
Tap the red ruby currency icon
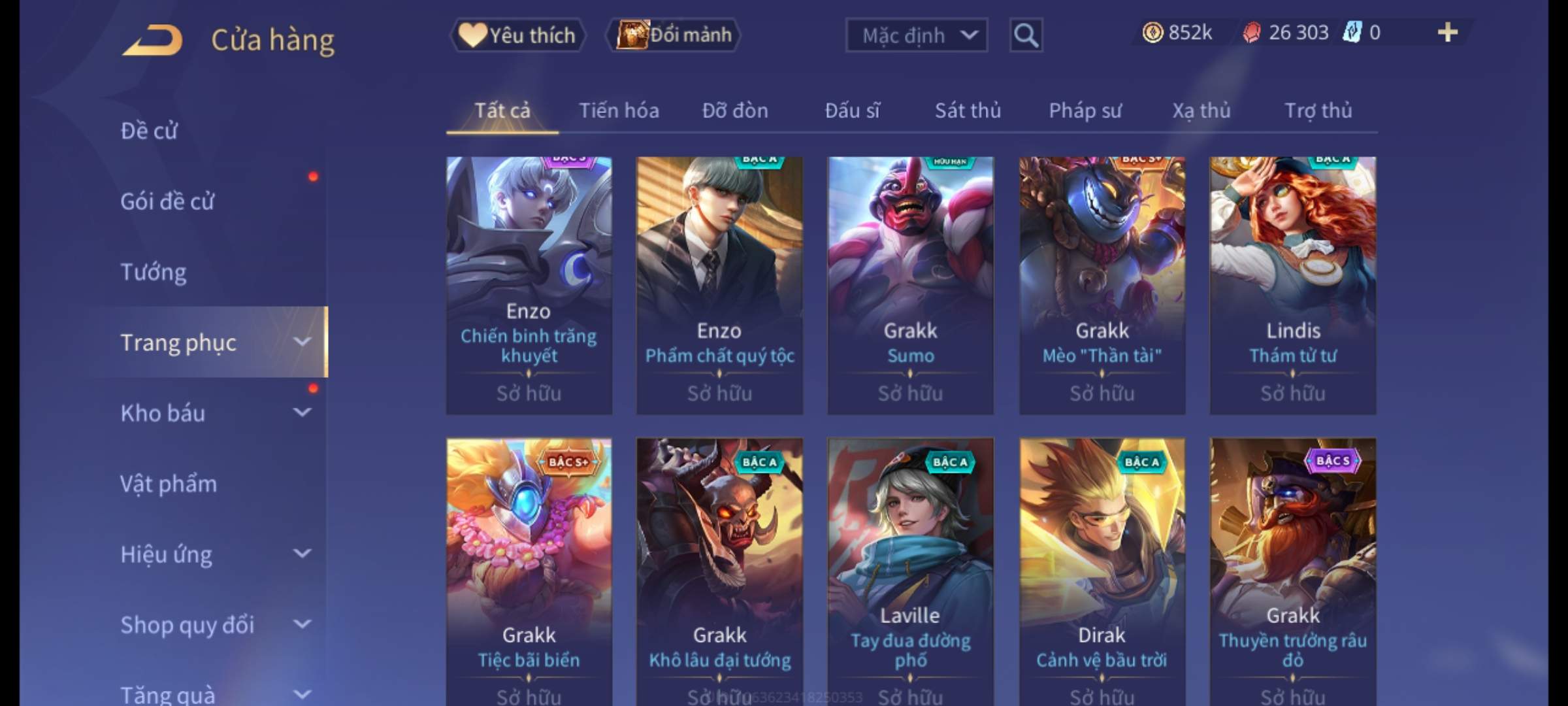pos(1251,32)
